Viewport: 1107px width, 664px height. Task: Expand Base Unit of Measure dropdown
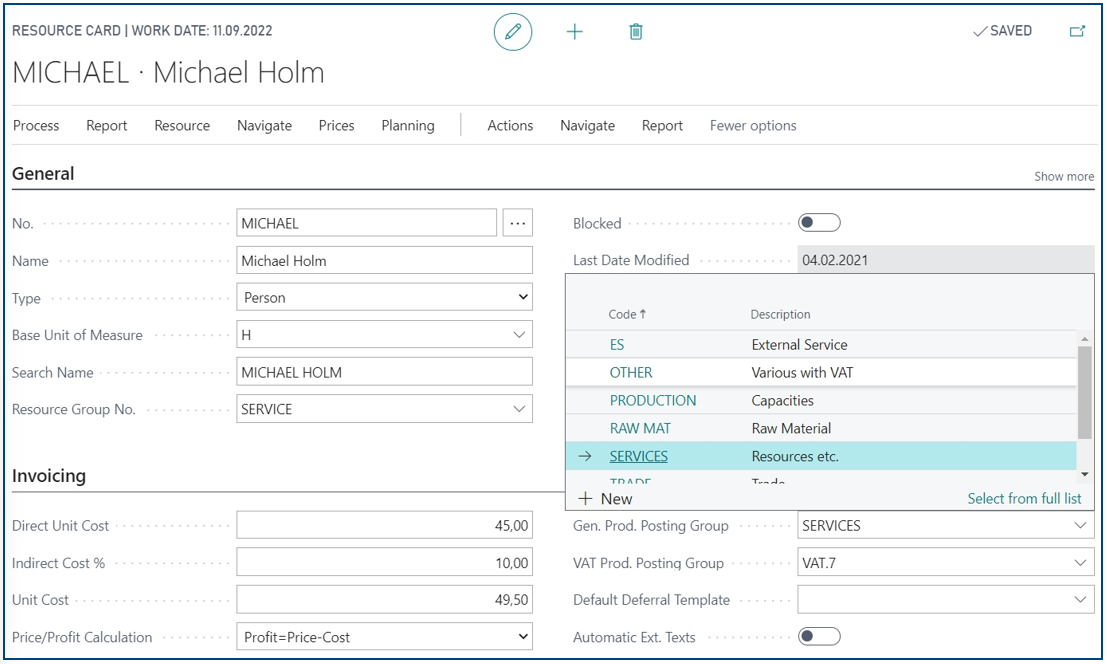click(x=519, y=334)
